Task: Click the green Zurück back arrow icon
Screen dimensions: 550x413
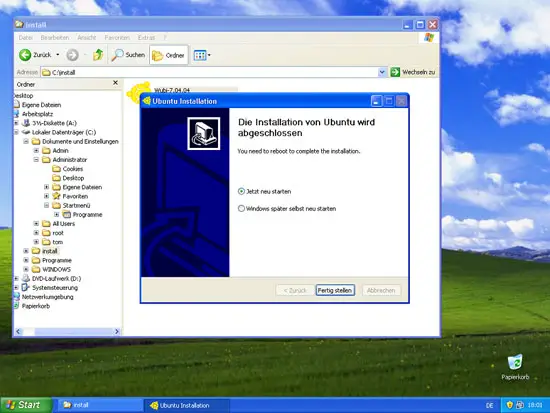Action: tap(25, 55)
